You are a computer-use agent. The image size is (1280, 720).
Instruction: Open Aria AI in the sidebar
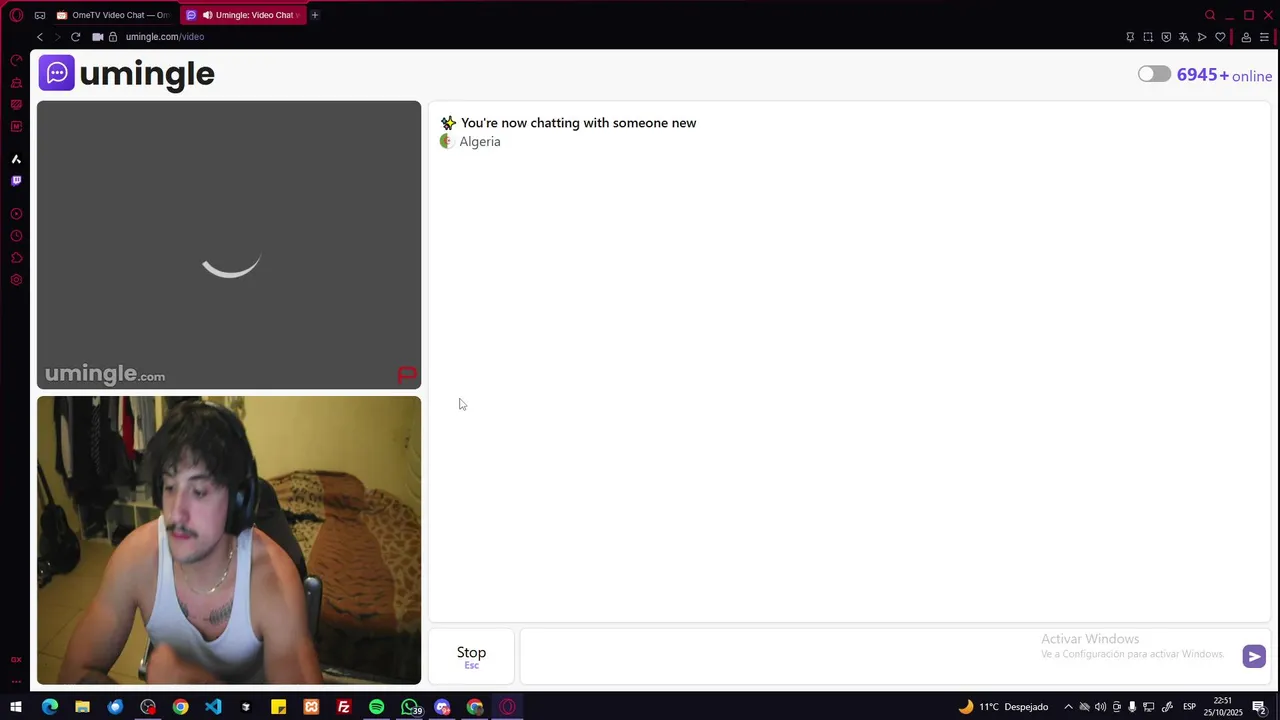pos(16,159)
